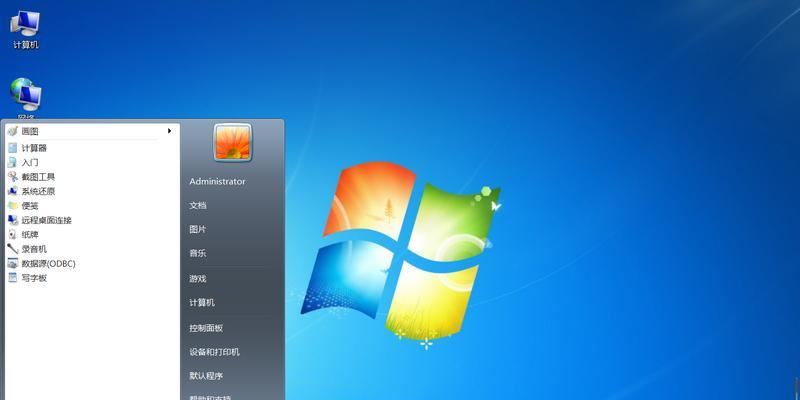Click the flower user account picture
Image resolution: width=800 pixels, height=400 pixels.
(x=233, y=142)
